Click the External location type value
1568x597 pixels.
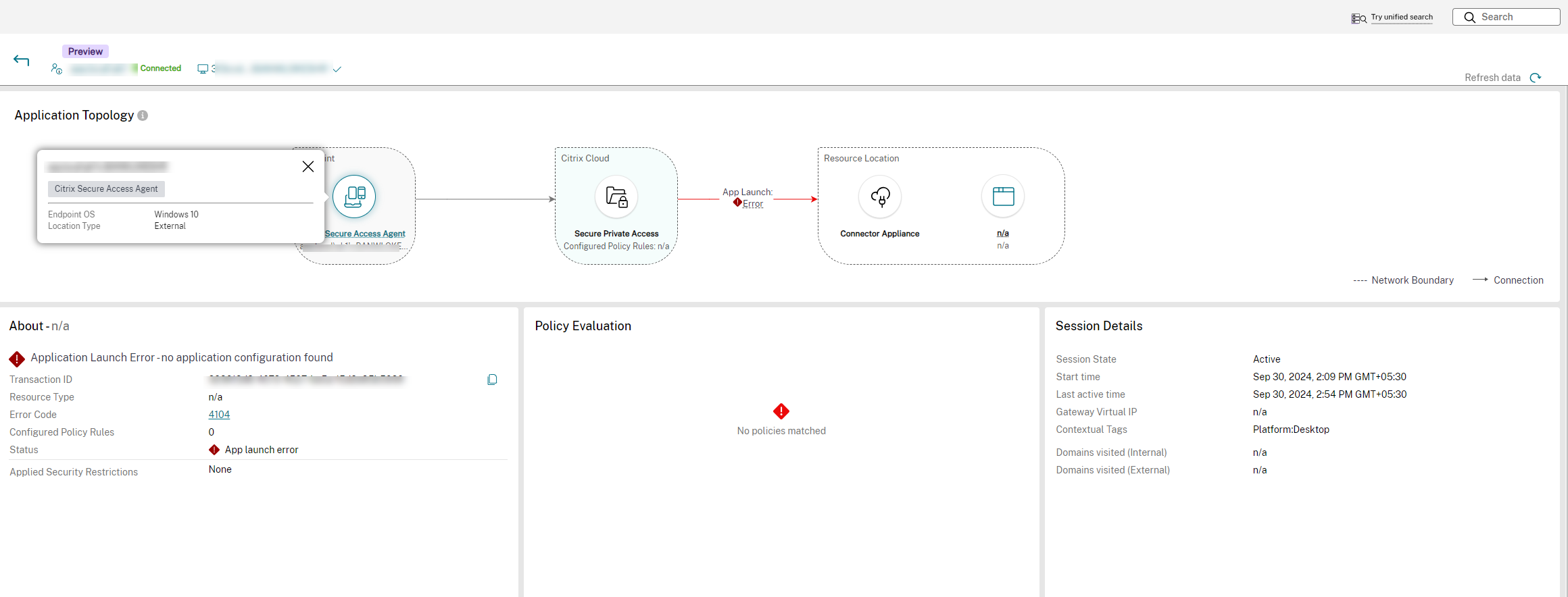(170, 226)
